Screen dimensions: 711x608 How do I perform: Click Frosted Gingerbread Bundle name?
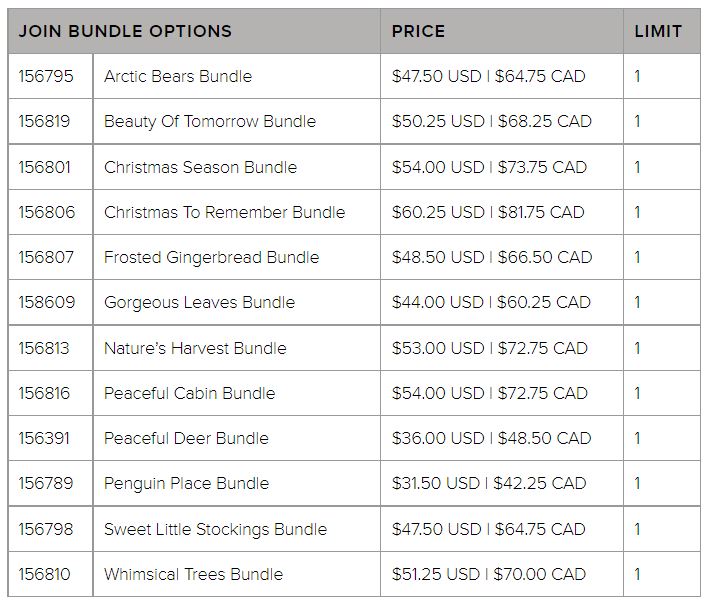pos(211,257)
